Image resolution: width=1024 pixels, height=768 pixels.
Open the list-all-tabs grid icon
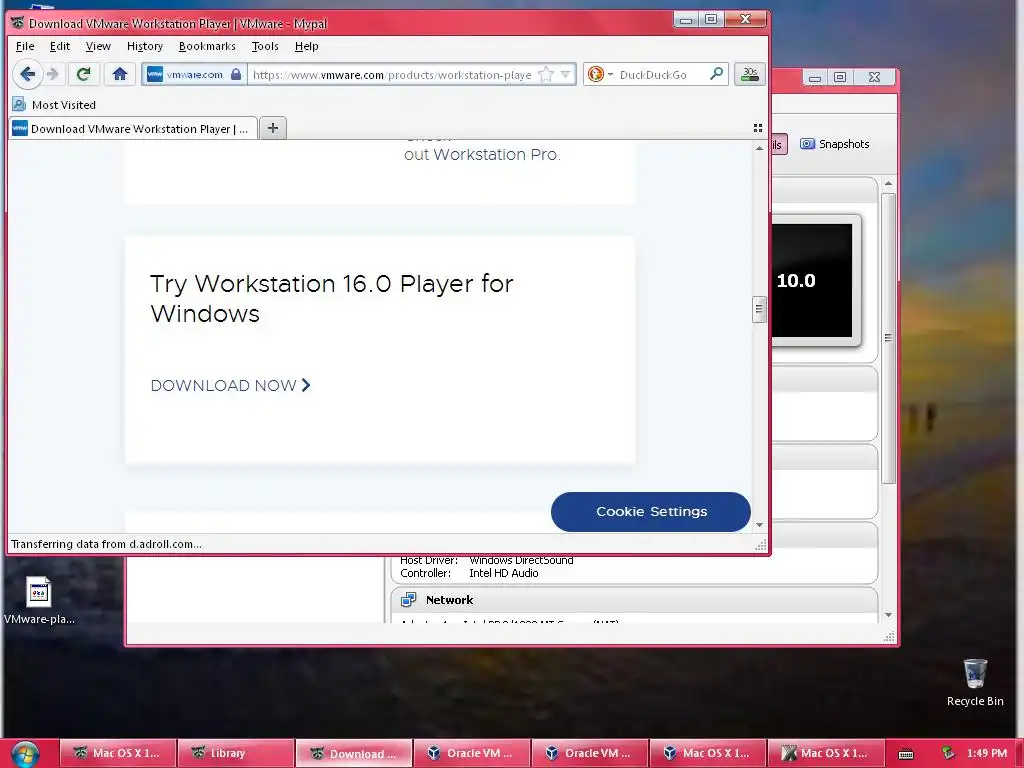point(758,128)
